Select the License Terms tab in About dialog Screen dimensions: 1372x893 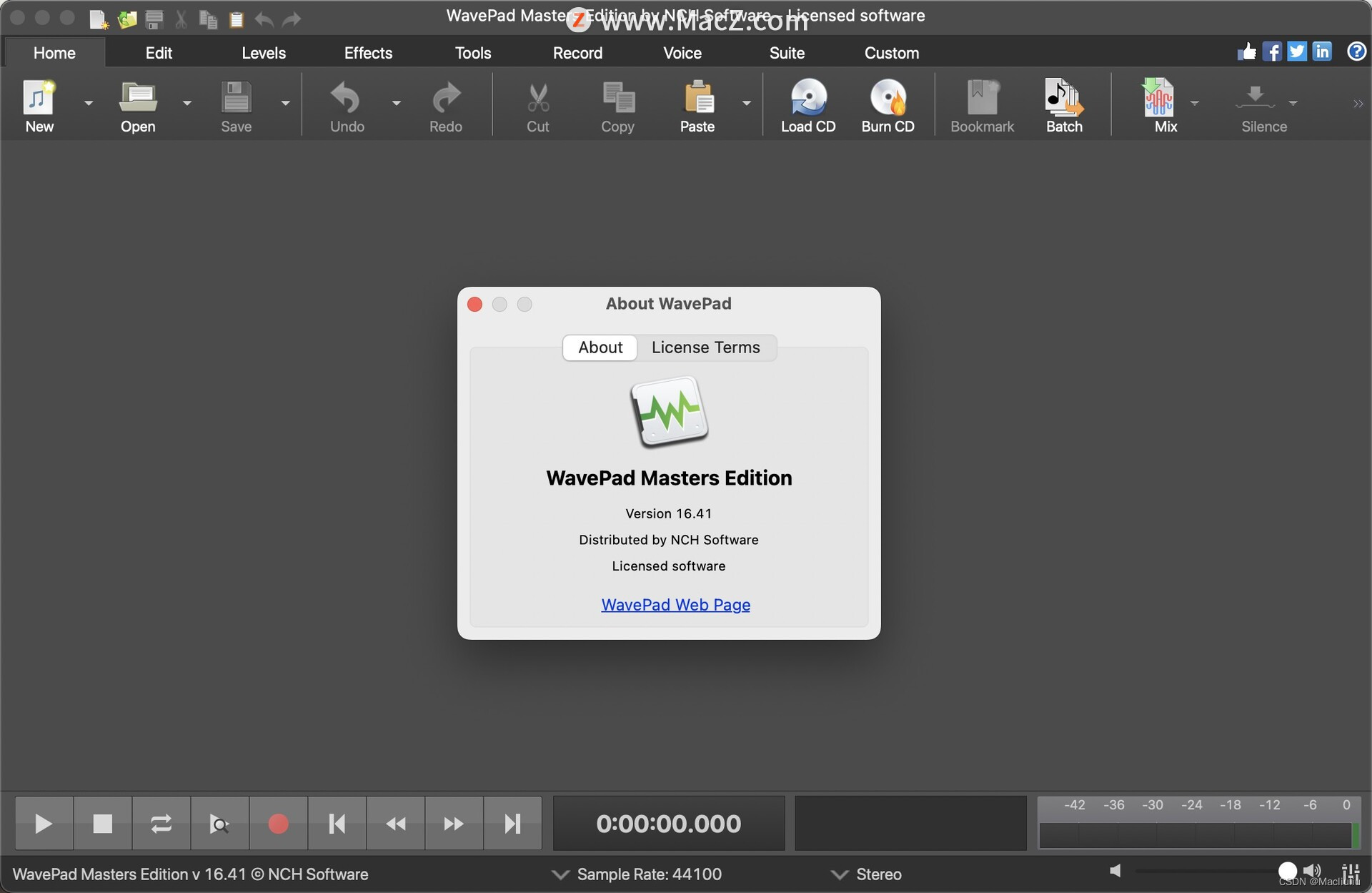click(706, 347)
